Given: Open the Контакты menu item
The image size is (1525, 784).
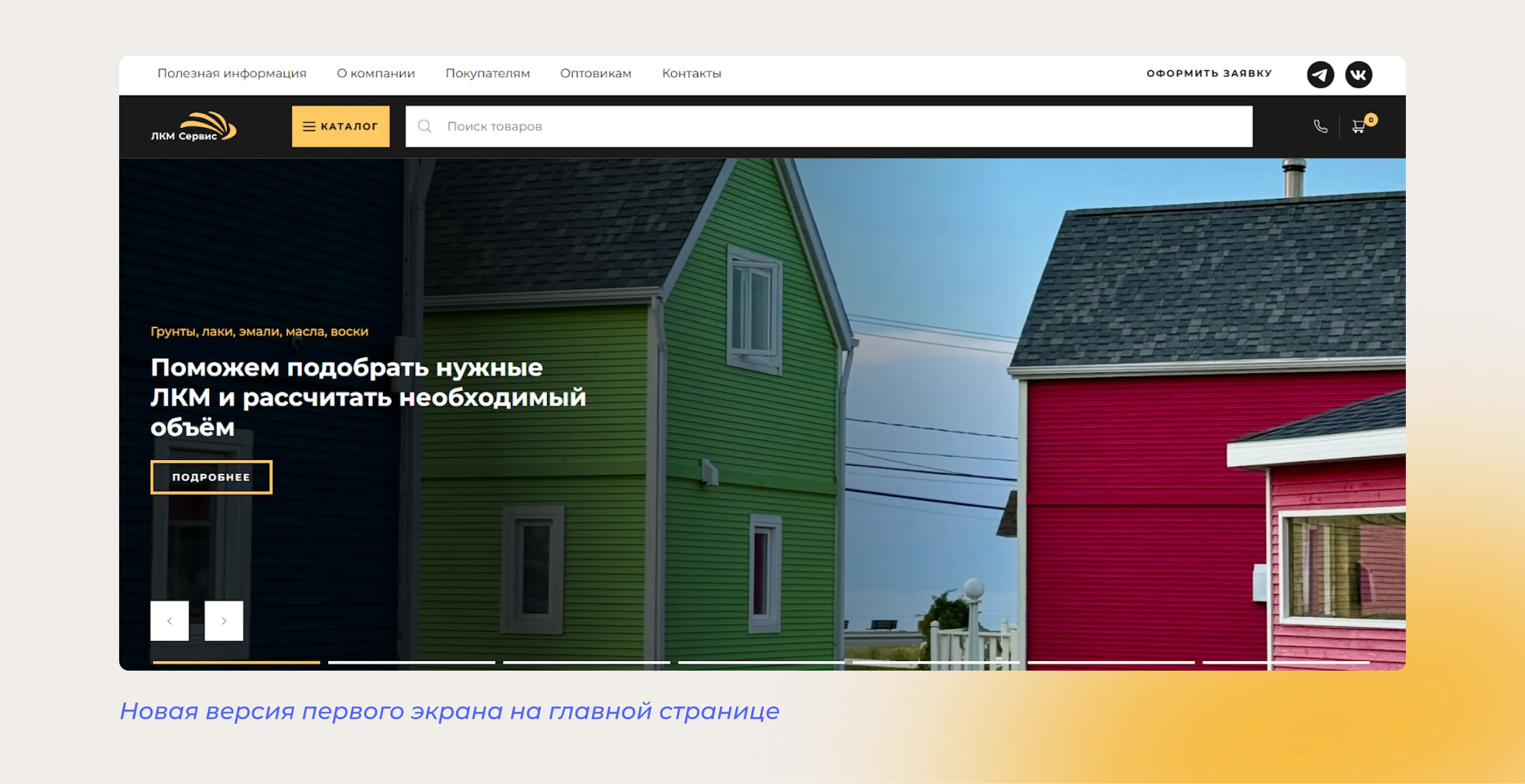Looking at the screenshot, I should pos(692,74).
